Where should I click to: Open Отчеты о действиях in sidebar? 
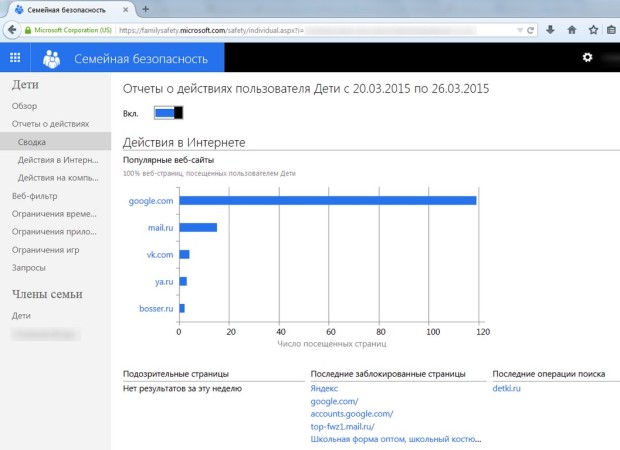[x=51, y=124]
